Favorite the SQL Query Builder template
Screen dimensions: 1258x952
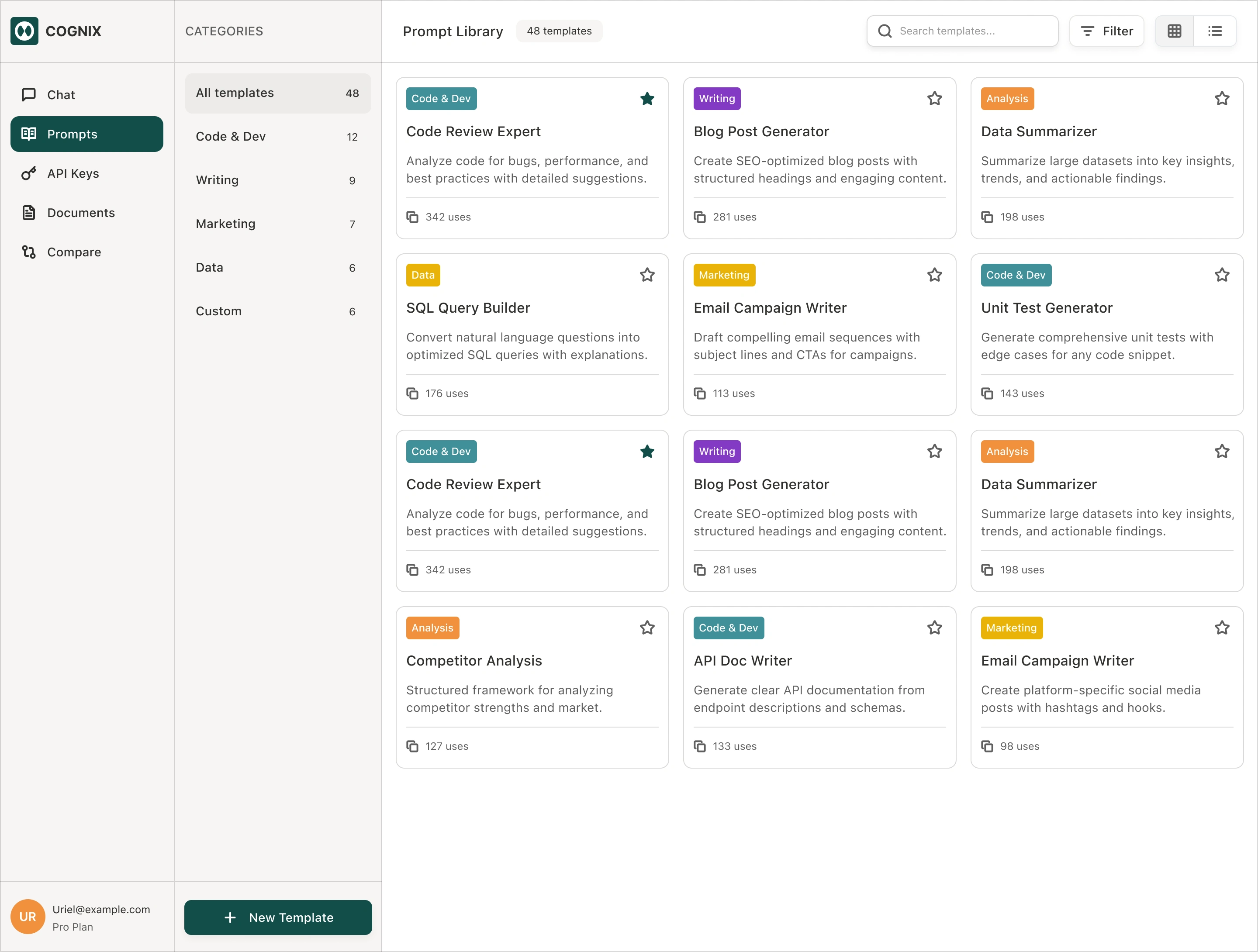(646, 275)
